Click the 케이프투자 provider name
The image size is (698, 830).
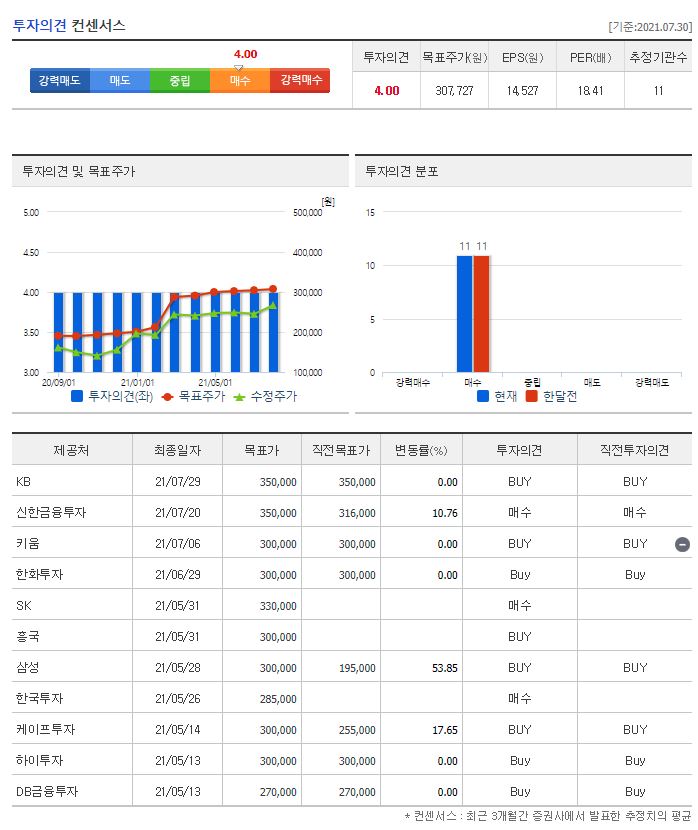(46, 729)
